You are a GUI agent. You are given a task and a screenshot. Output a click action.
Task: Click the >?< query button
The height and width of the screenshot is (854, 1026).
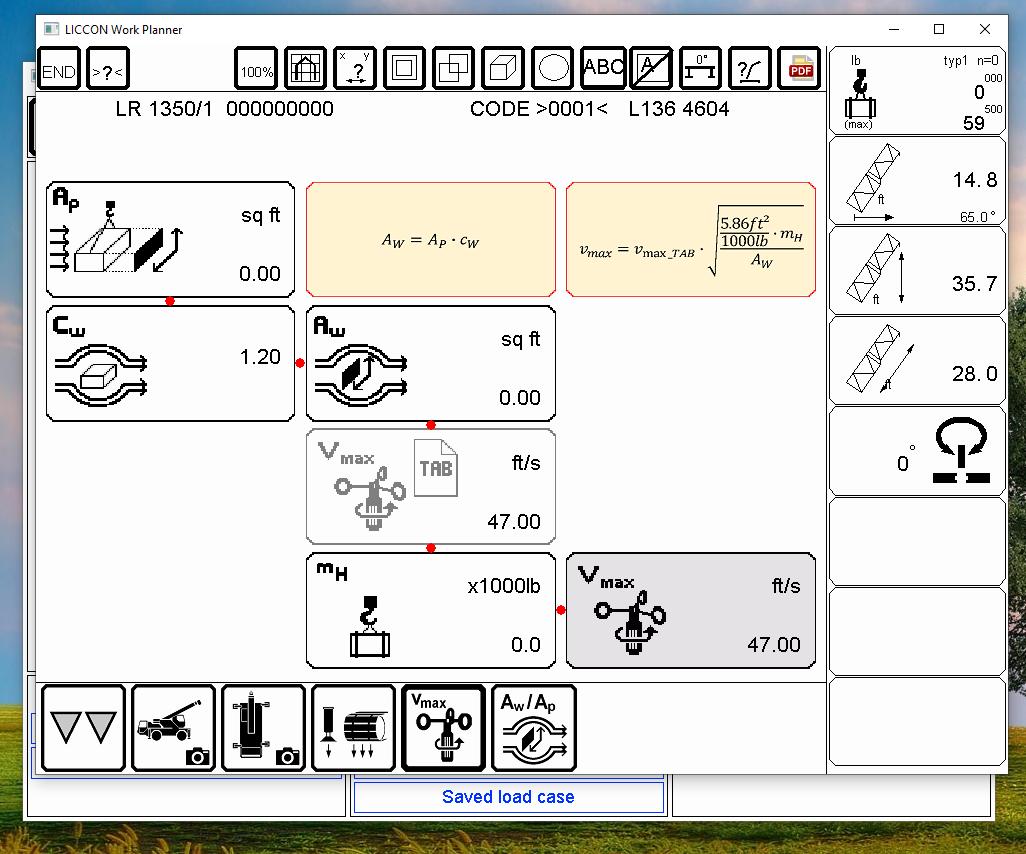108,69
